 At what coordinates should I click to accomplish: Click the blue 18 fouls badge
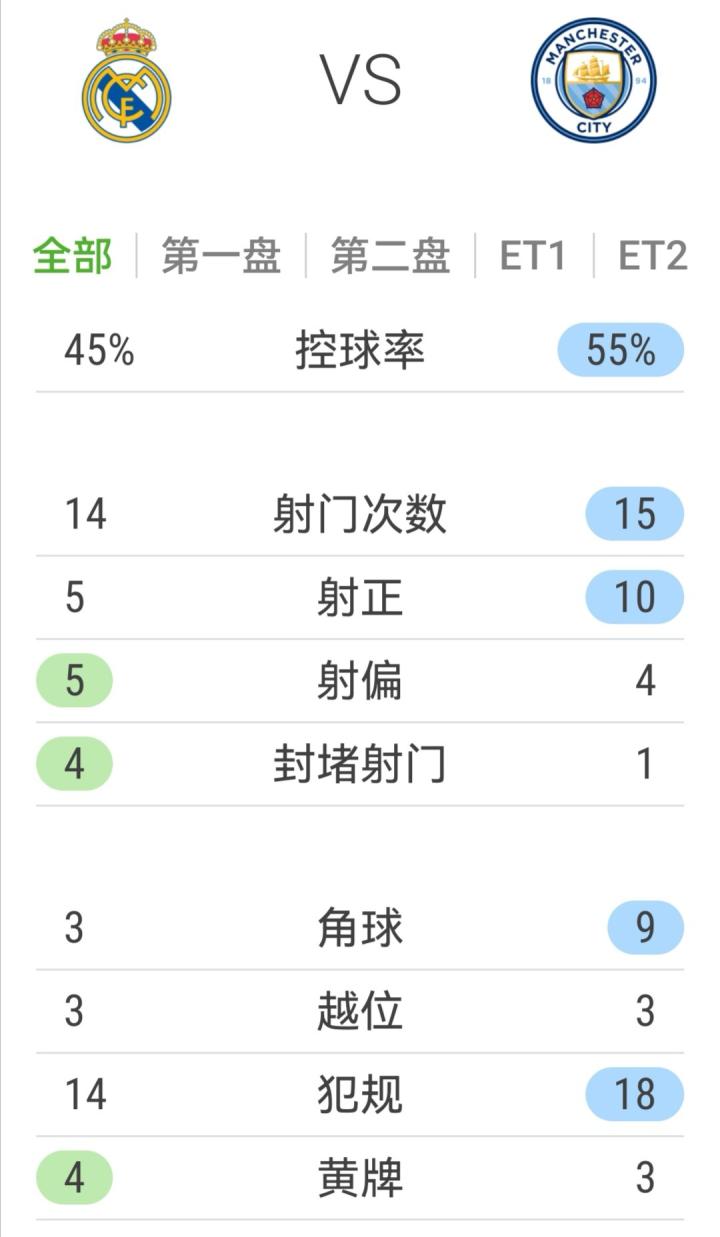(634, 1093)
